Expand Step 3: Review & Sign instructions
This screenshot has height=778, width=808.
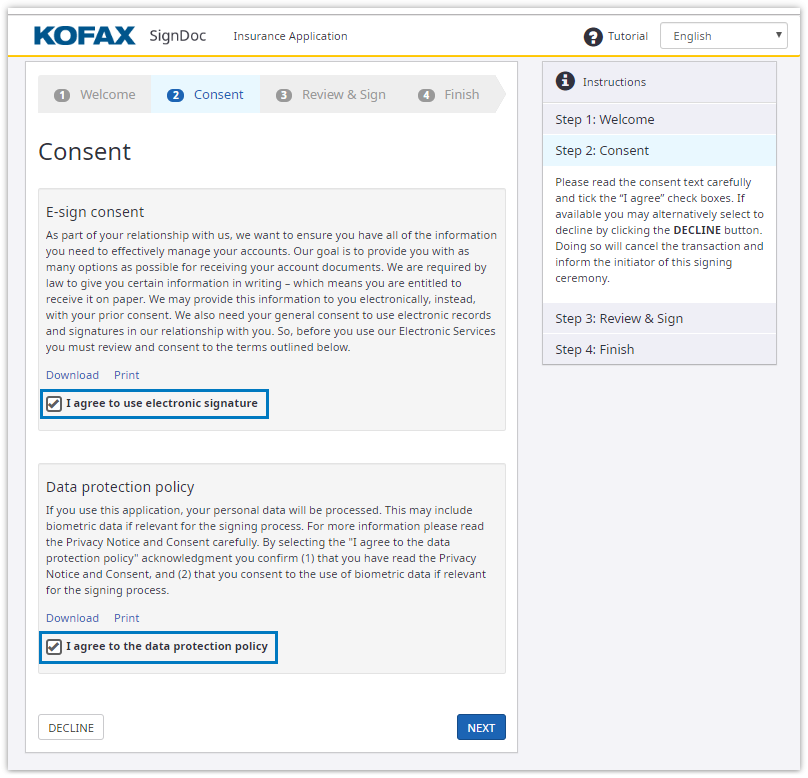point(659,318)
